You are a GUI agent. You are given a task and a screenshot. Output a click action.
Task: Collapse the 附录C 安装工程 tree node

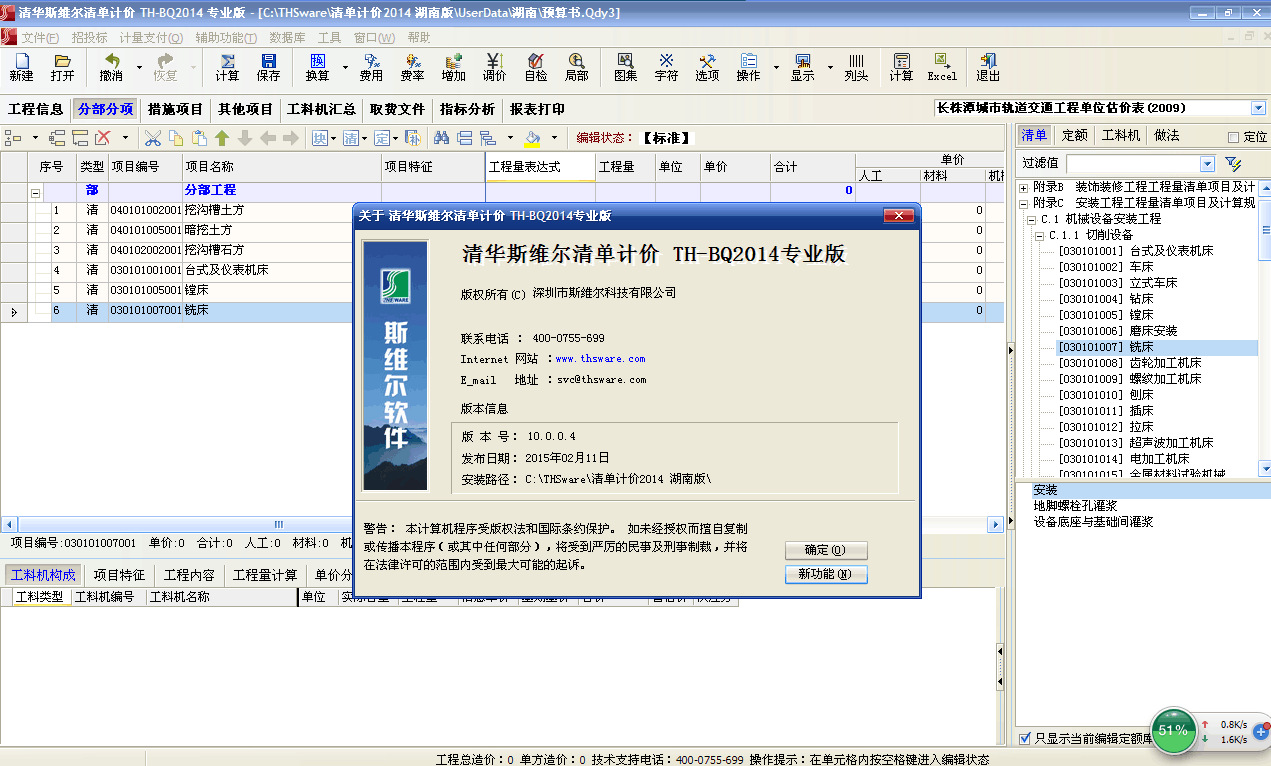coord(1023,203)
